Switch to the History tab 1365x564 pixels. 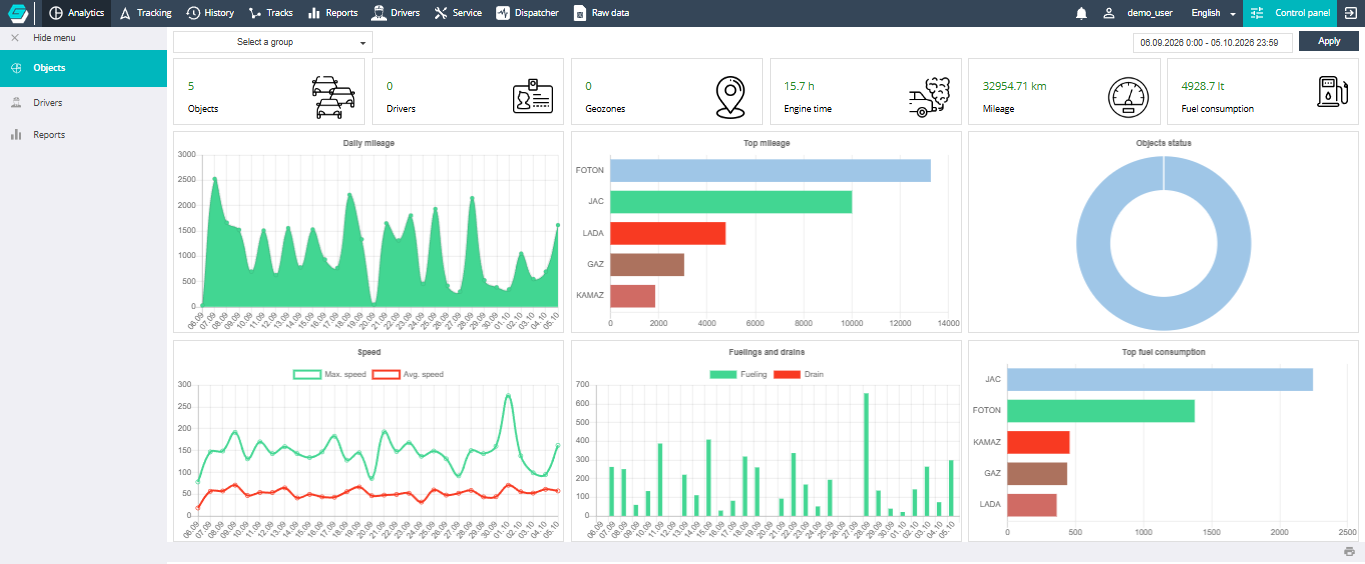pyautogui.click(x=211, y=13)
